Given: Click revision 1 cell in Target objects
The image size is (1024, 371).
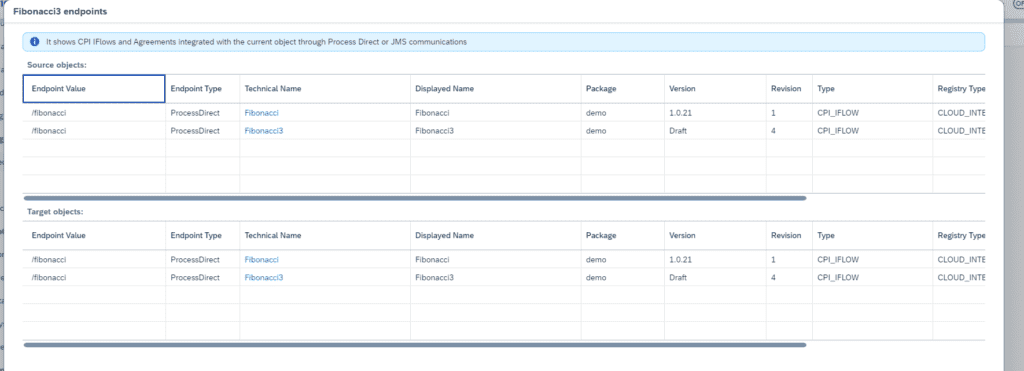Looking at the screenshot, I should point(789,259).
